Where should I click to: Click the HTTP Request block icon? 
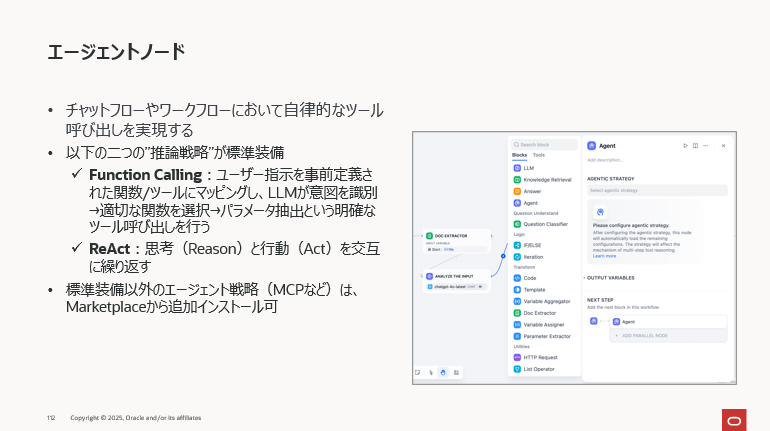517,357
